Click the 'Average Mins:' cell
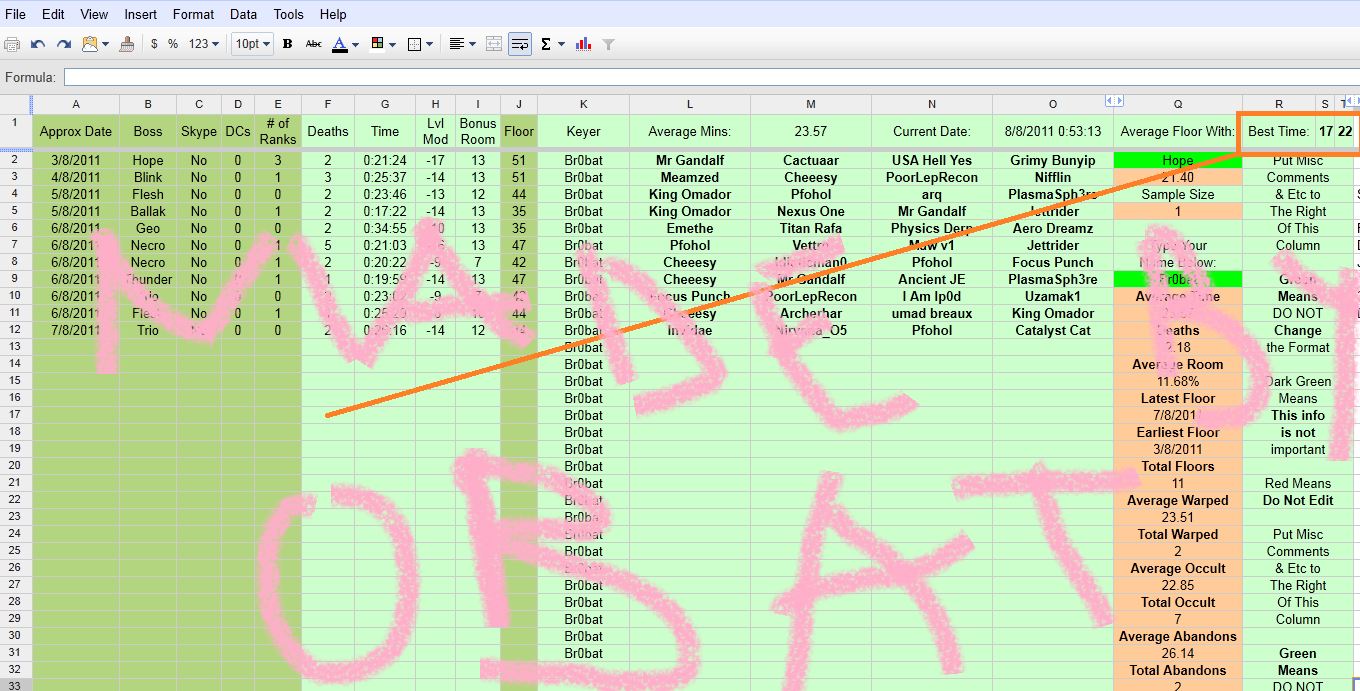The width and height of the screenshot is (1360, 691). point(690,132)
